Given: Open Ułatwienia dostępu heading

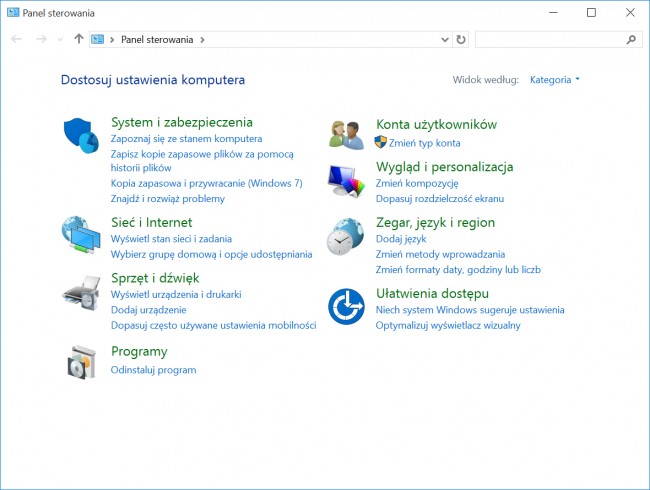Looking at the screenshot, I should [432, 294].
